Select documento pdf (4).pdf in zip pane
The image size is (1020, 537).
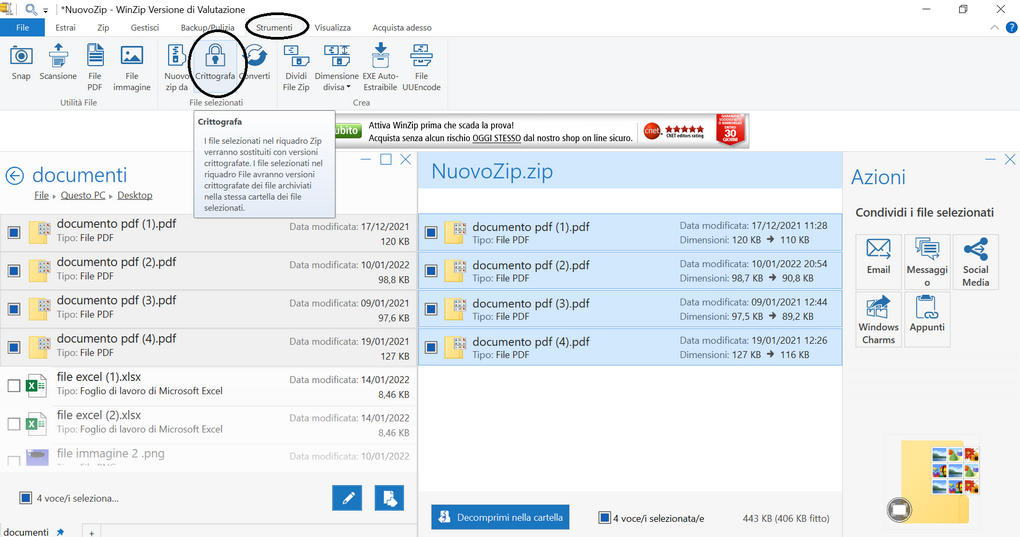(x=630, y=348)
